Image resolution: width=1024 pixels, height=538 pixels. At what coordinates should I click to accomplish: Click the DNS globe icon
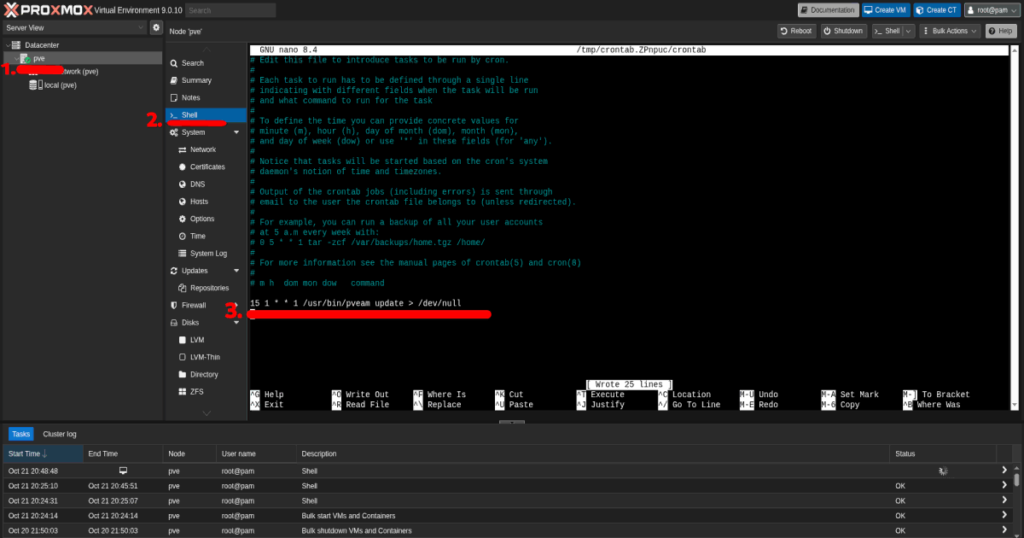pyautogui.click(x=181, y=184)
